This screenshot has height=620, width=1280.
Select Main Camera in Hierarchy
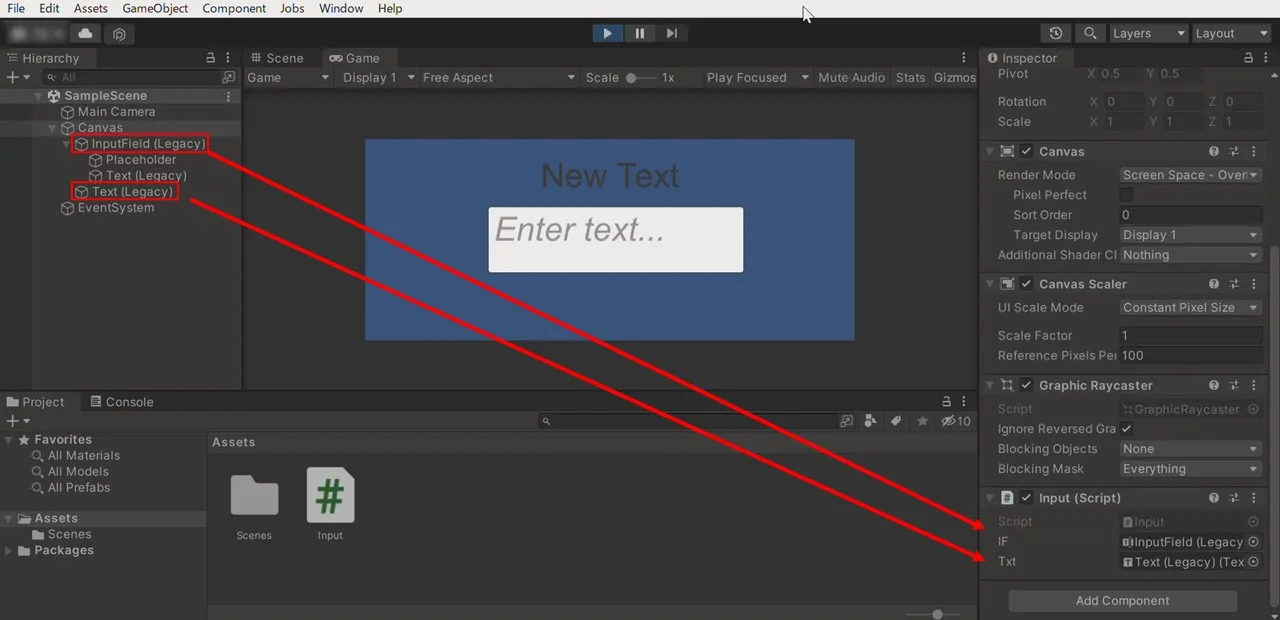point(116,112)
